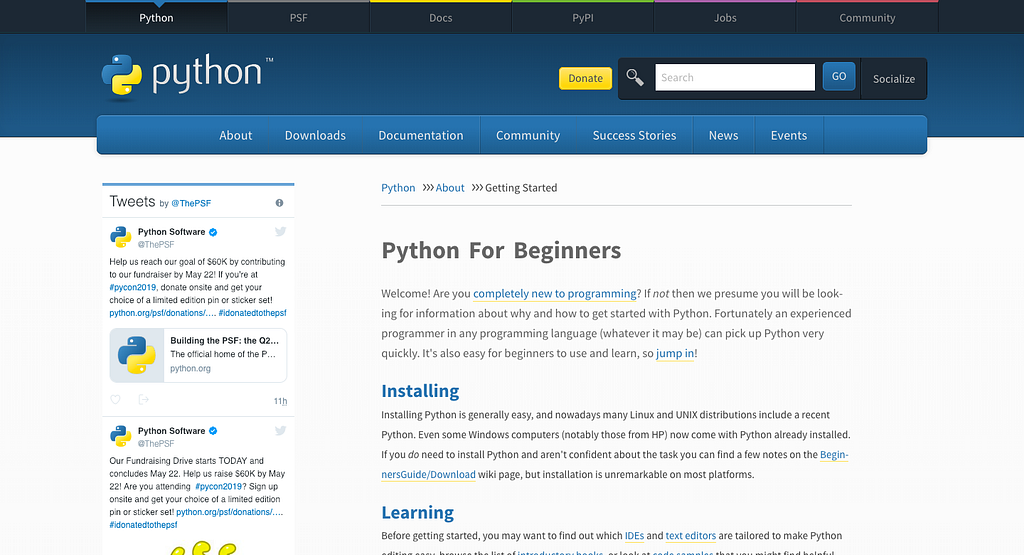Expand the Socialize menu
This screenshot has height=555, width=1024.
[893, 78]
